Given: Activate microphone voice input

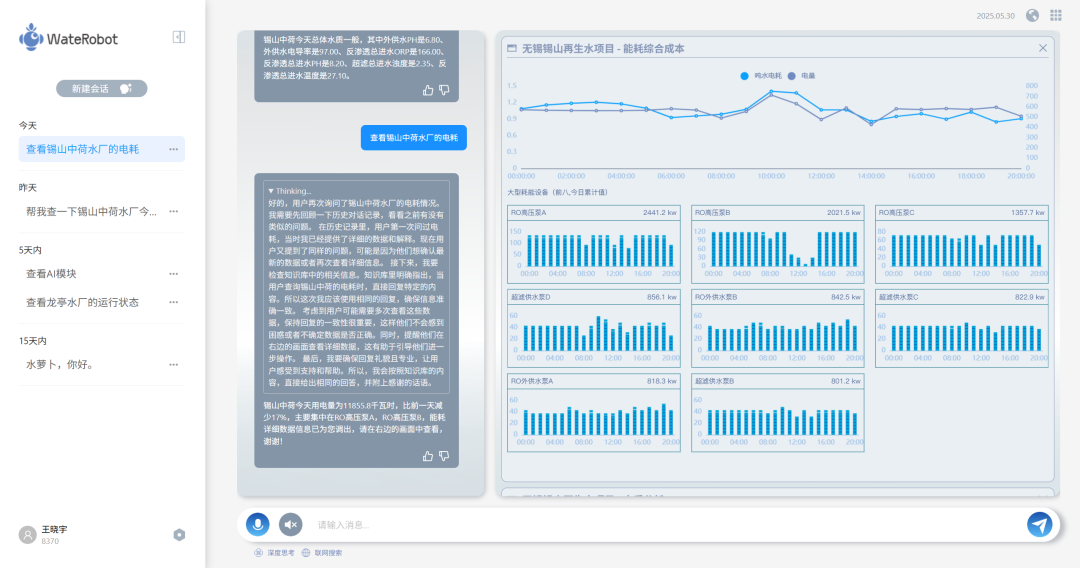Looking at the screenshot, I should pyautogui.click(x=258, y=525).
